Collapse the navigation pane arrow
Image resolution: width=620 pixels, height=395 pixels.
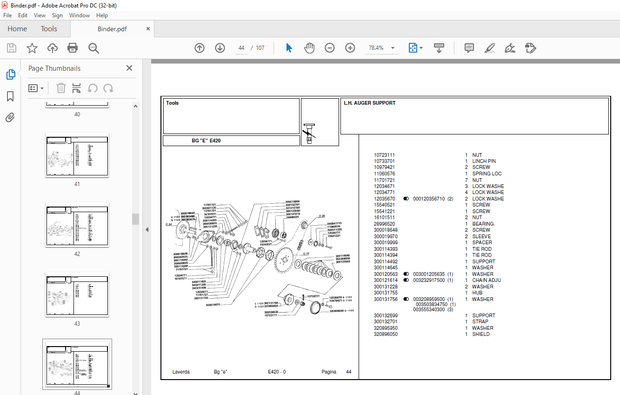[147, 229]
